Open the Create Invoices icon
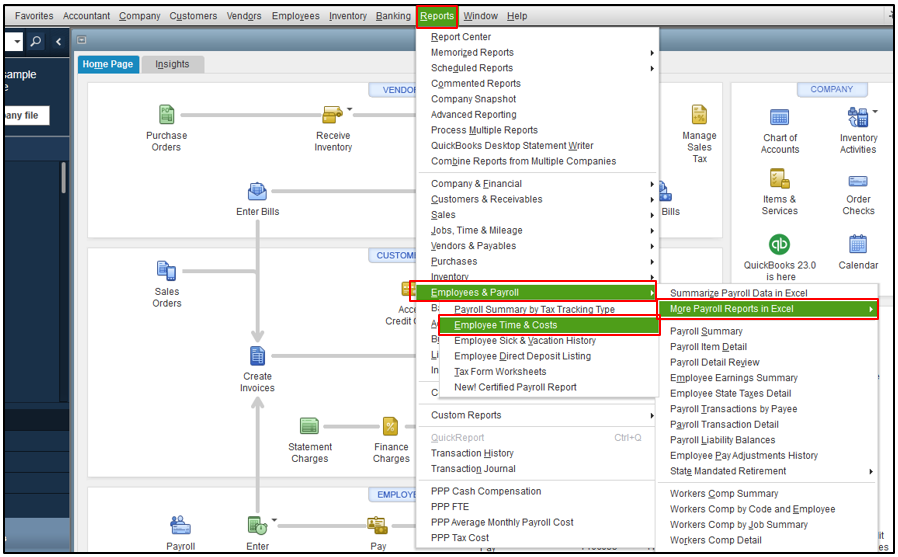 tap(257, 356)
